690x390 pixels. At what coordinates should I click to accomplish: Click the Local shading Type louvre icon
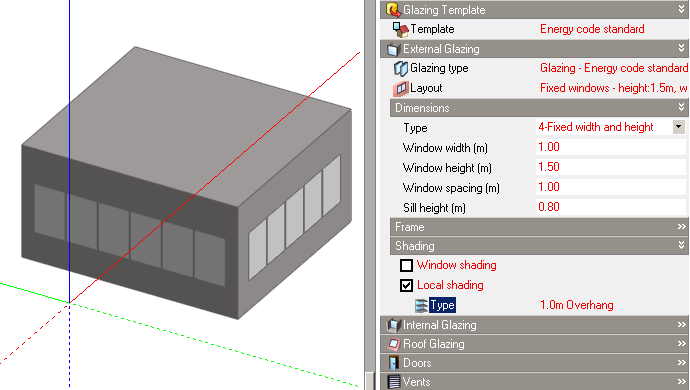coord(422,305)
